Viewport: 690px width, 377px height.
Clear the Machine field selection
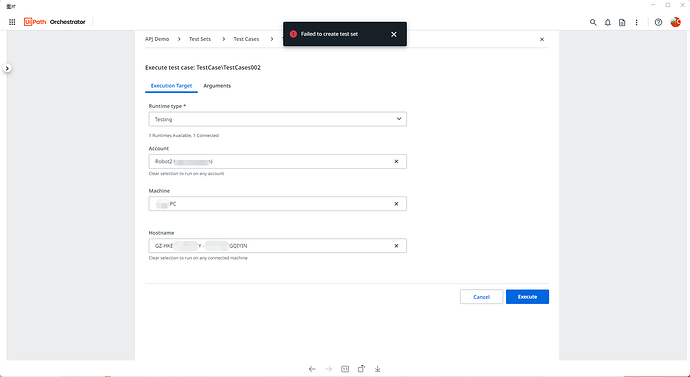[x=396, y=204]
